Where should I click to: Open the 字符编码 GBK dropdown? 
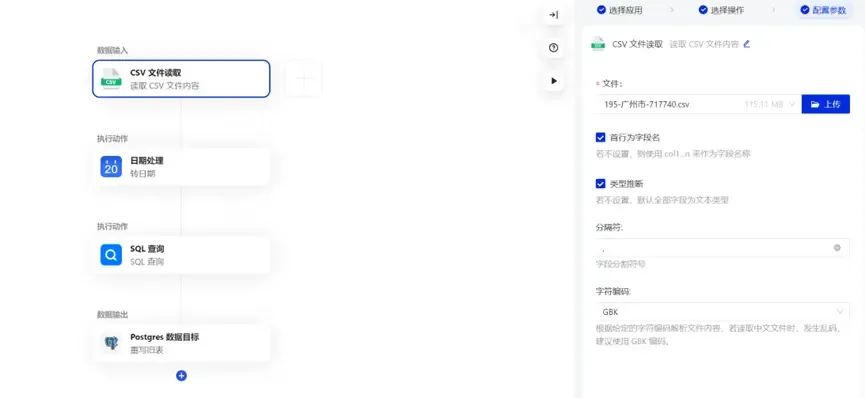723,312
